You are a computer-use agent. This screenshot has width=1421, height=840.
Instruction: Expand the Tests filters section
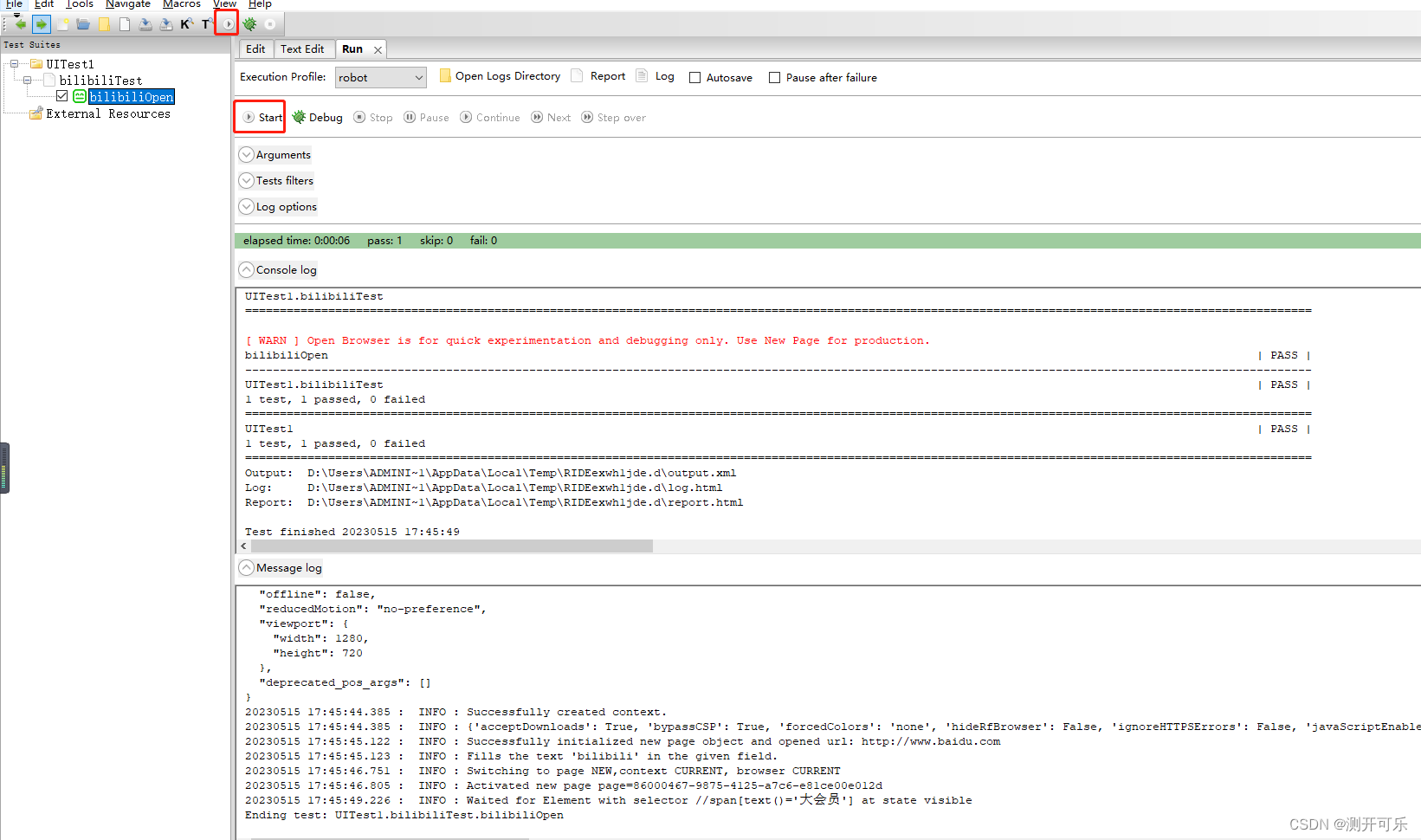click(247, 181)
